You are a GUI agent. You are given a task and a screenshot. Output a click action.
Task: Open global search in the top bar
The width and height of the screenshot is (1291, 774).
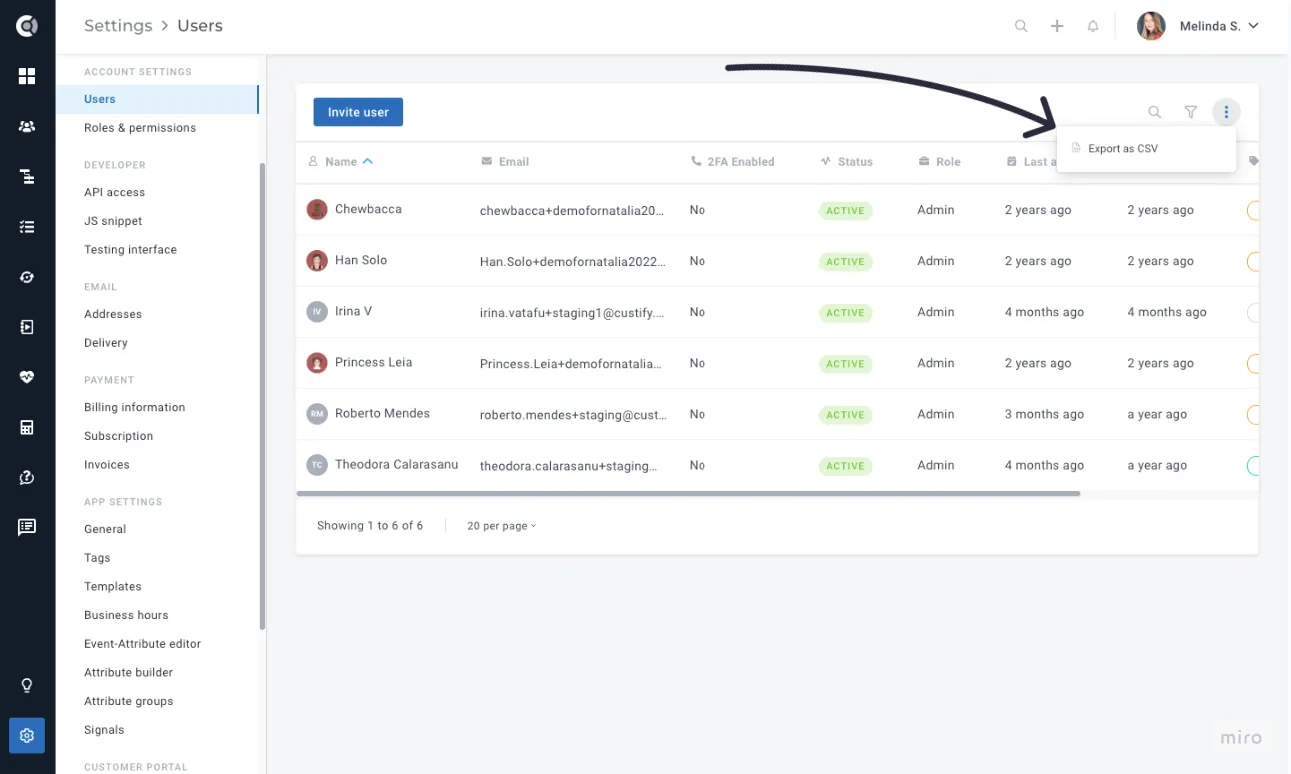point(1021,26)
